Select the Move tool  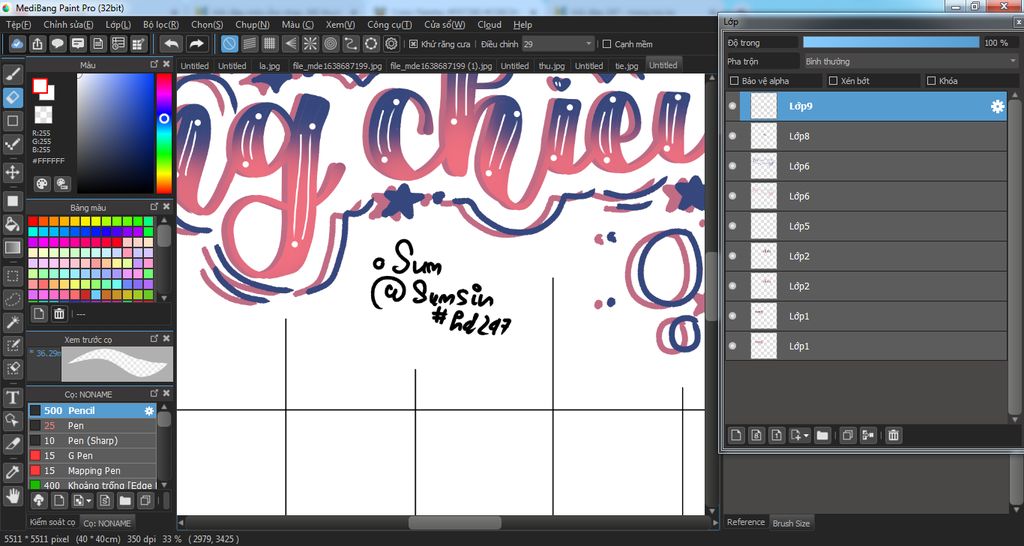pyautogui.click(x=12, y=172)
